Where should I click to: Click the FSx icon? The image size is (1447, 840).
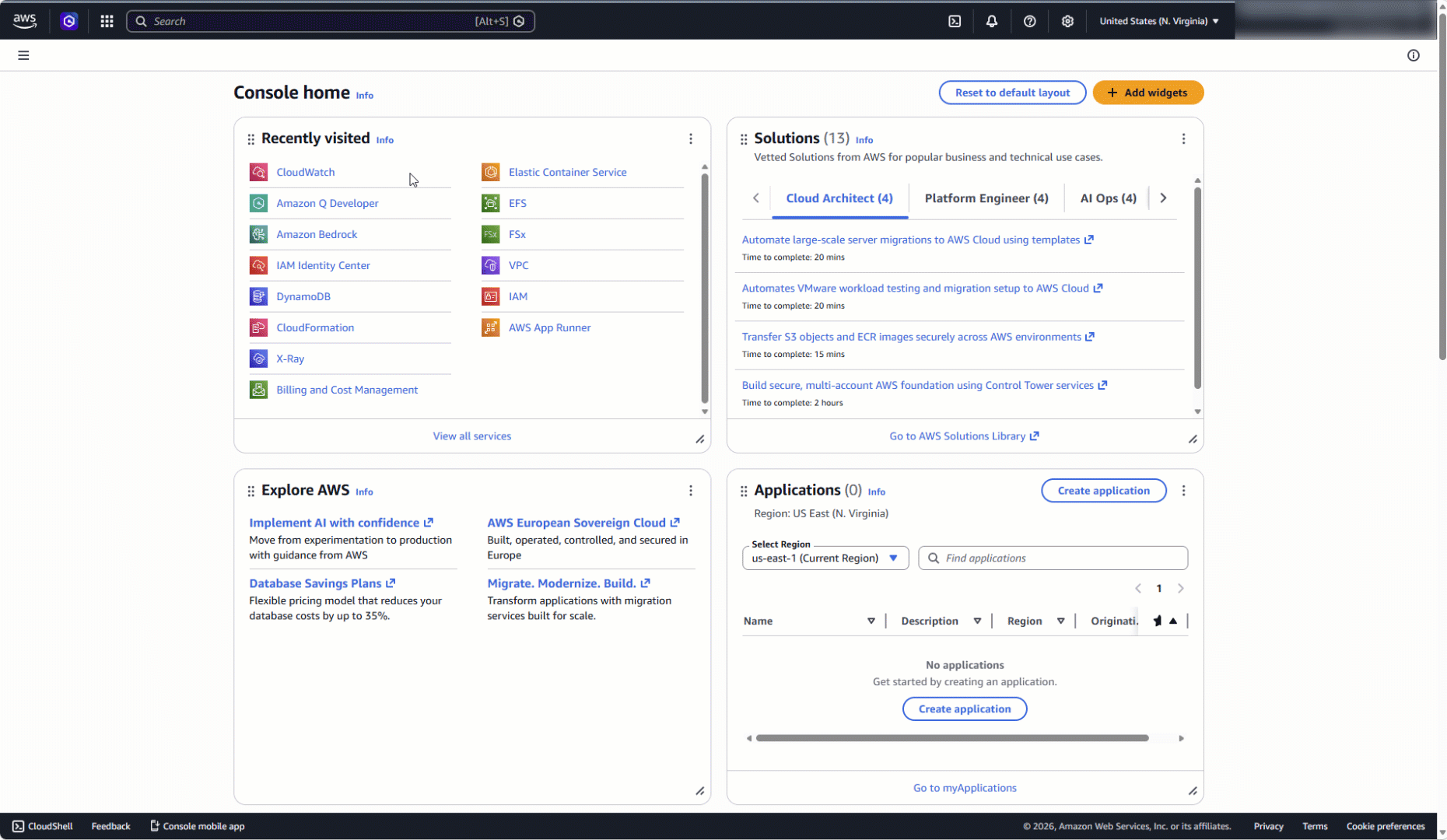pyautogui.click(x=490, y=234)
